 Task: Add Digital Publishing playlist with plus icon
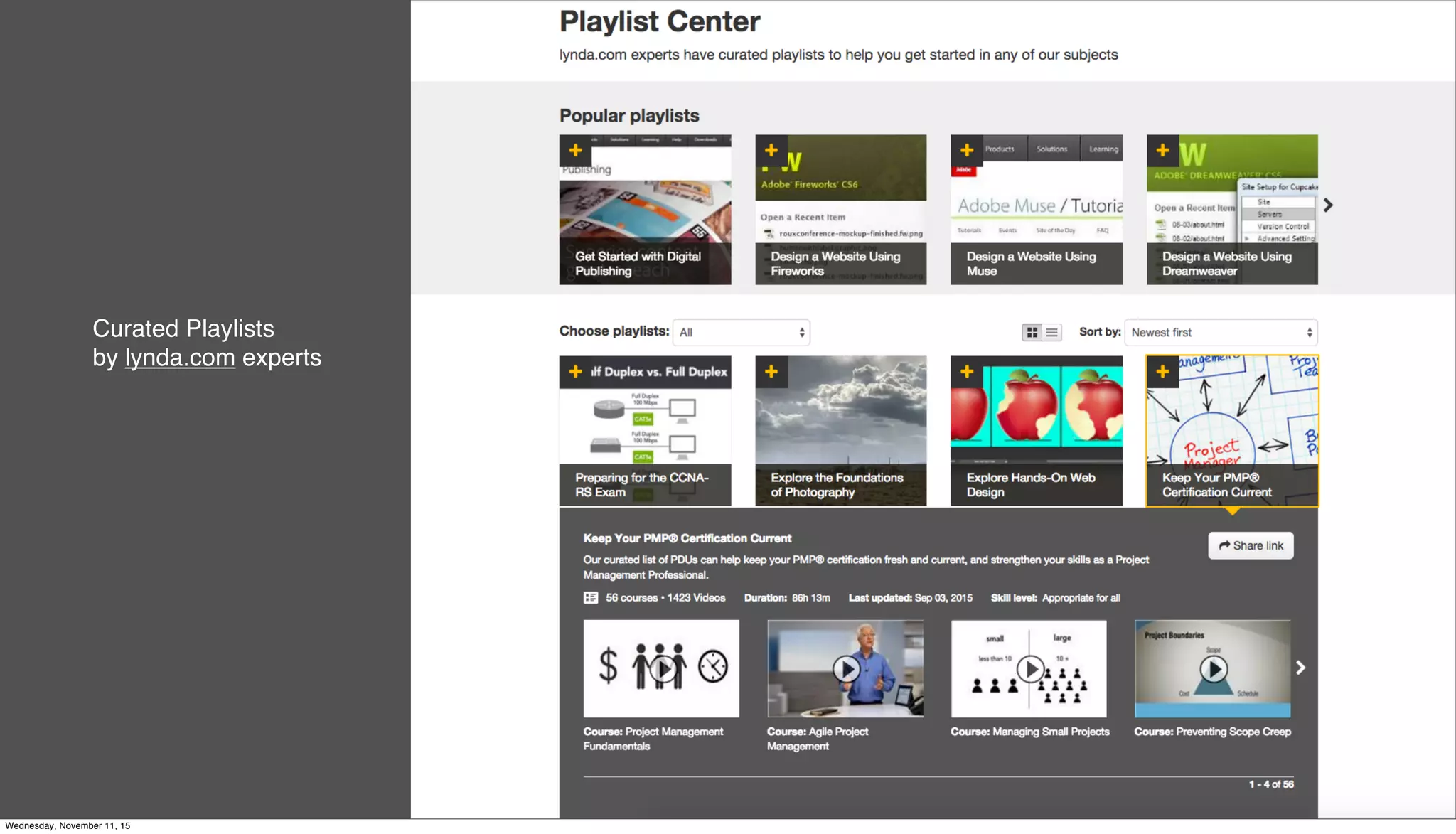[x=576, y=151]
